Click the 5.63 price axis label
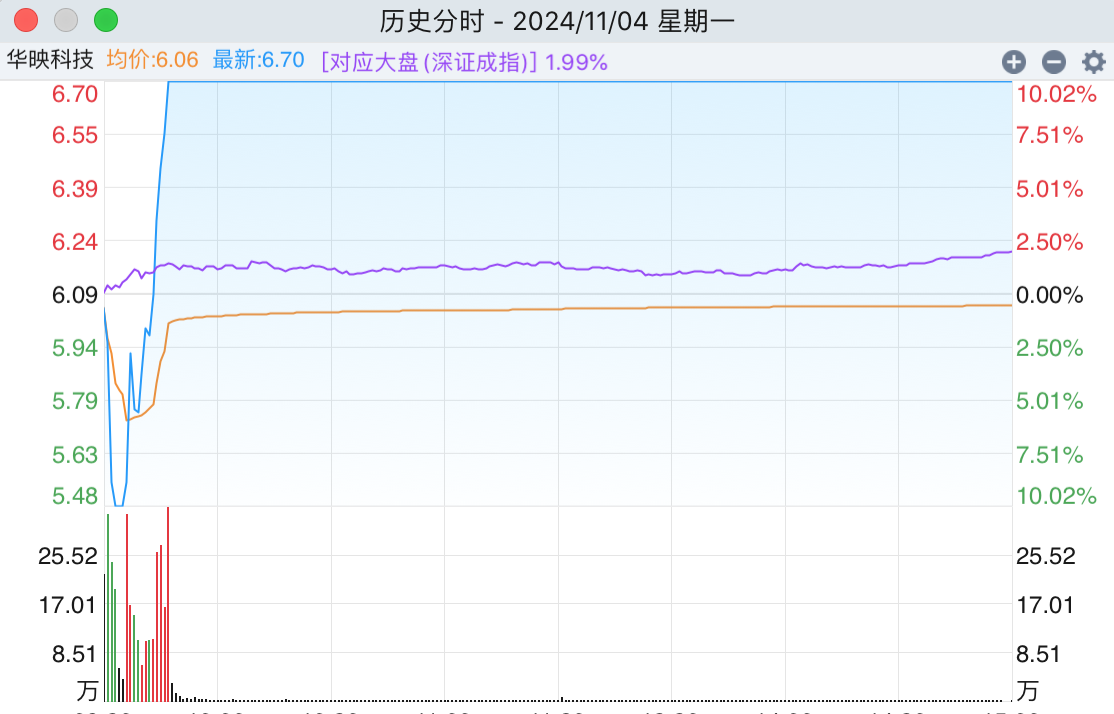 pos(75,455)
